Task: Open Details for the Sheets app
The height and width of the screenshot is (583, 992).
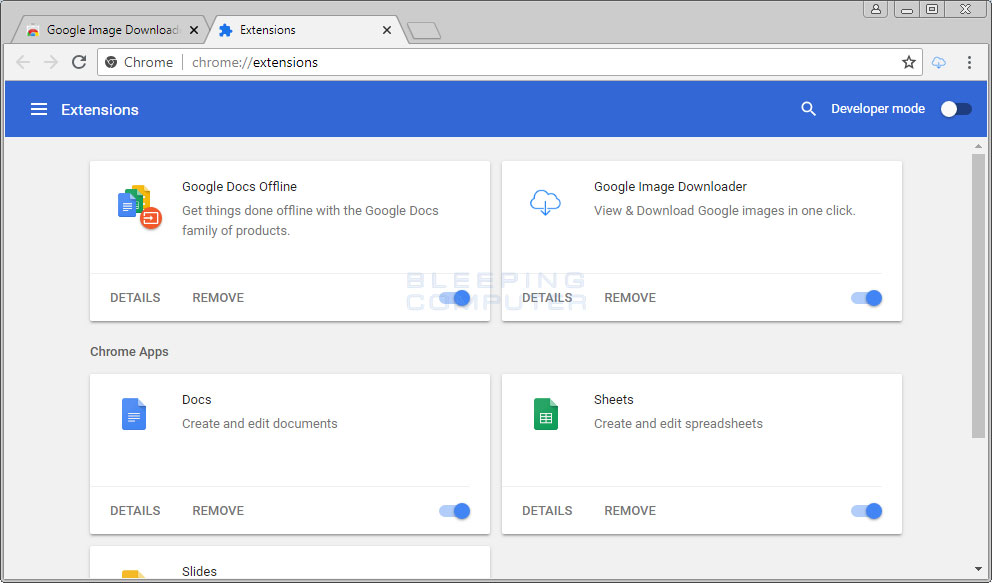Action: (547, 511)
